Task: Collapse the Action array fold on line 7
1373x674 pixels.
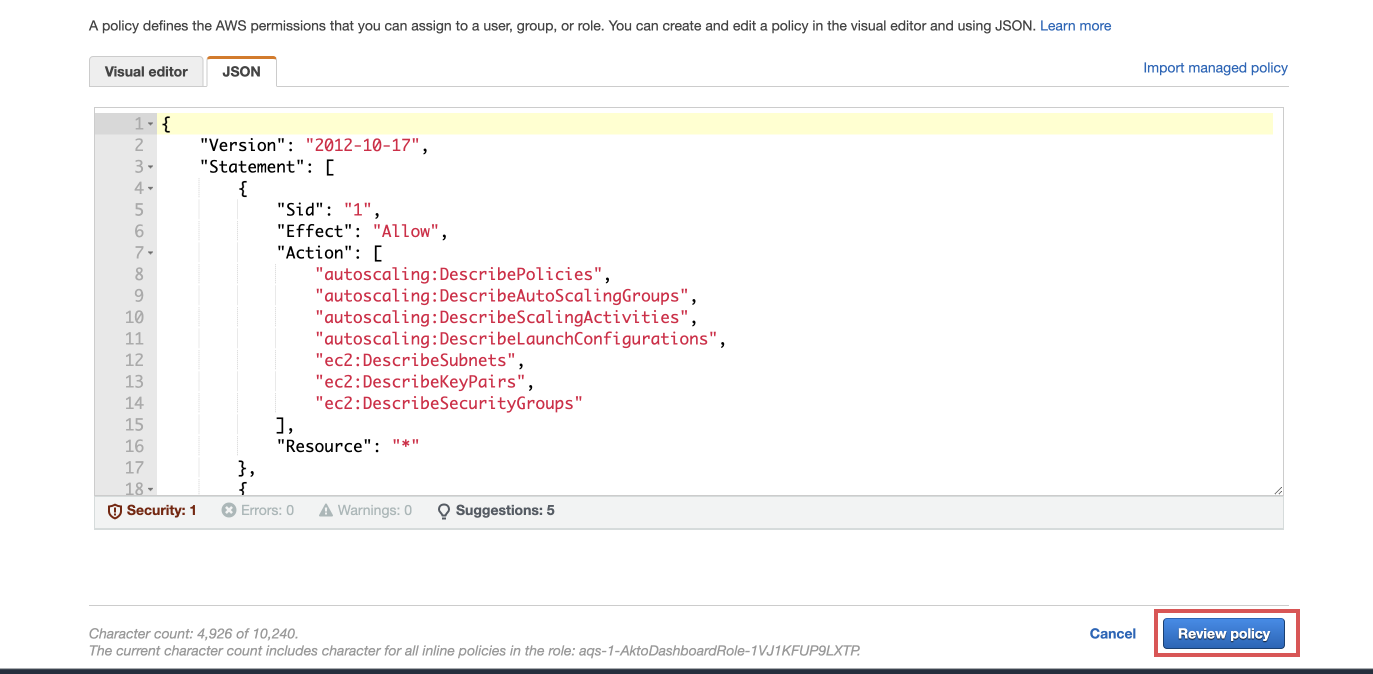Action: click(x=148, y=252)
